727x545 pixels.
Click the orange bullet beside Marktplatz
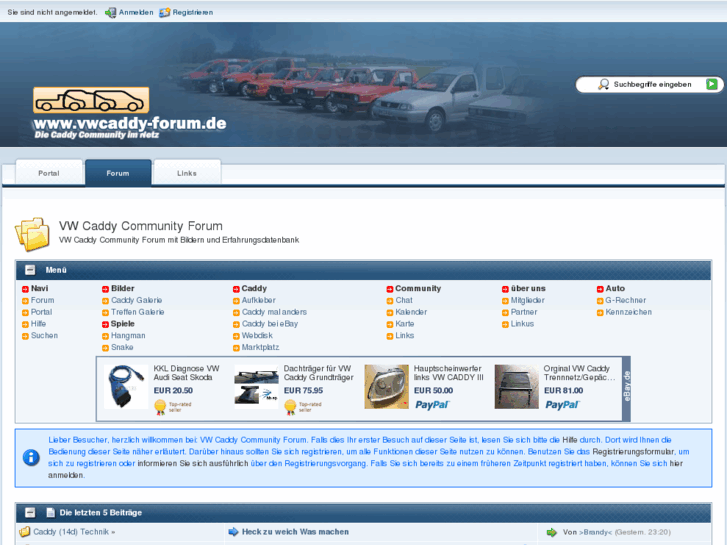click(236, 347)
